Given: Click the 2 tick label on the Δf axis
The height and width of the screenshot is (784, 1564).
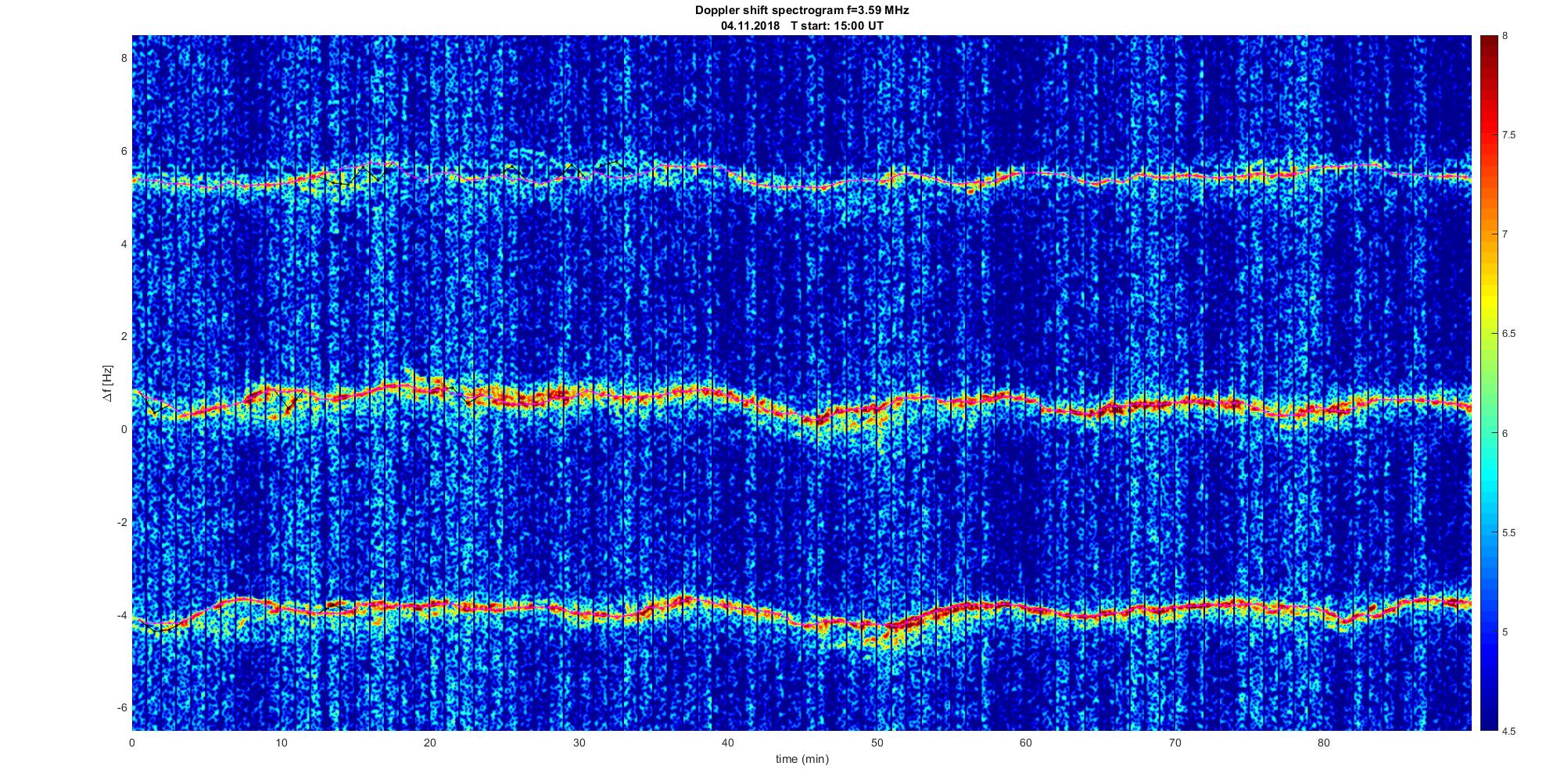Looking at the screenshot, I should pos(122,336).
